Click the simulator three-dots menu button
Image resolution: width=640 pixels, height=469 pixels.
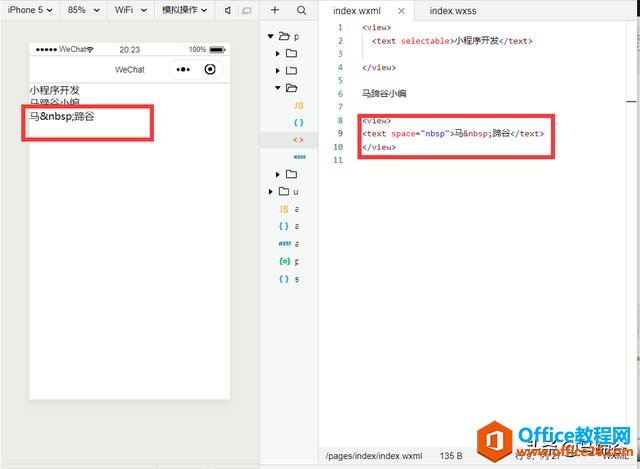click(183, 69)
